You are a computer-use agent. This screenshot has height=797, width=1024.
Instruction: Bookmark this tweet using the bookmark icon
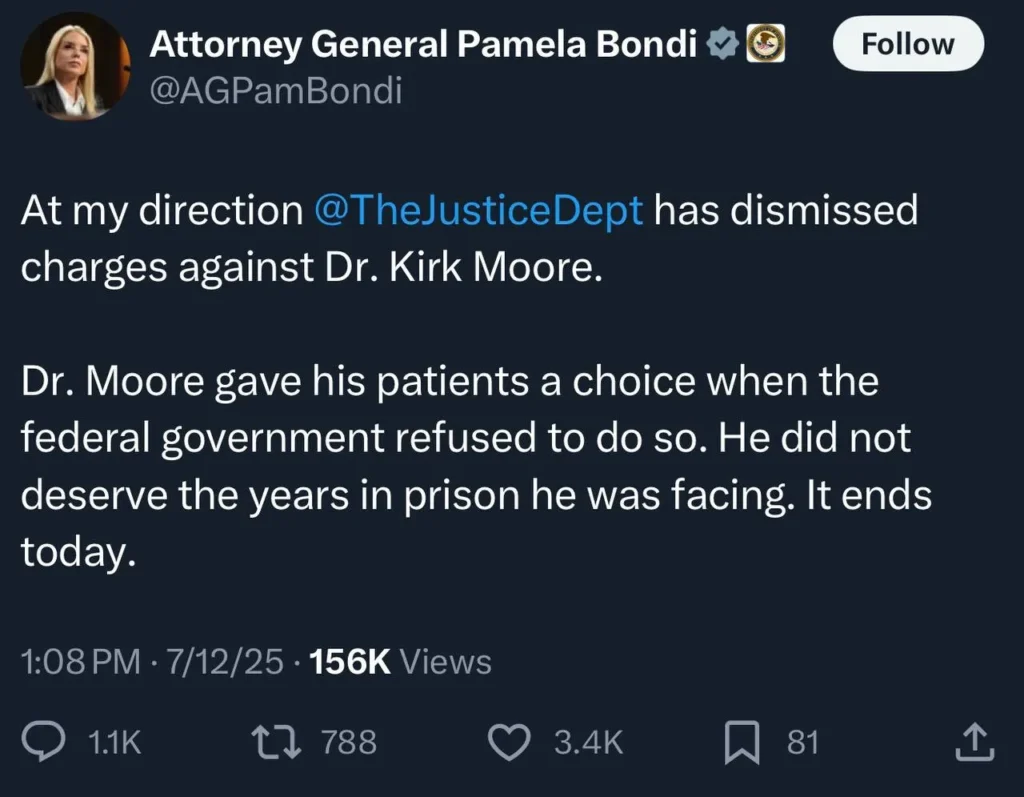click(744, 741)
